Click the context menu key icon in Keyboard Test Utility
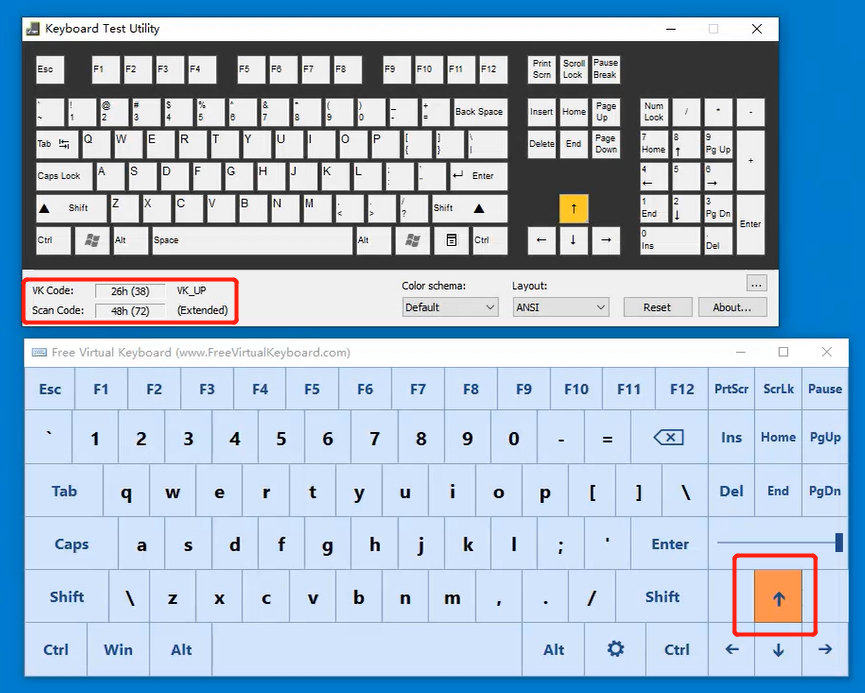The height and width of the screenshot is (693, 865). tap(451, 240)
